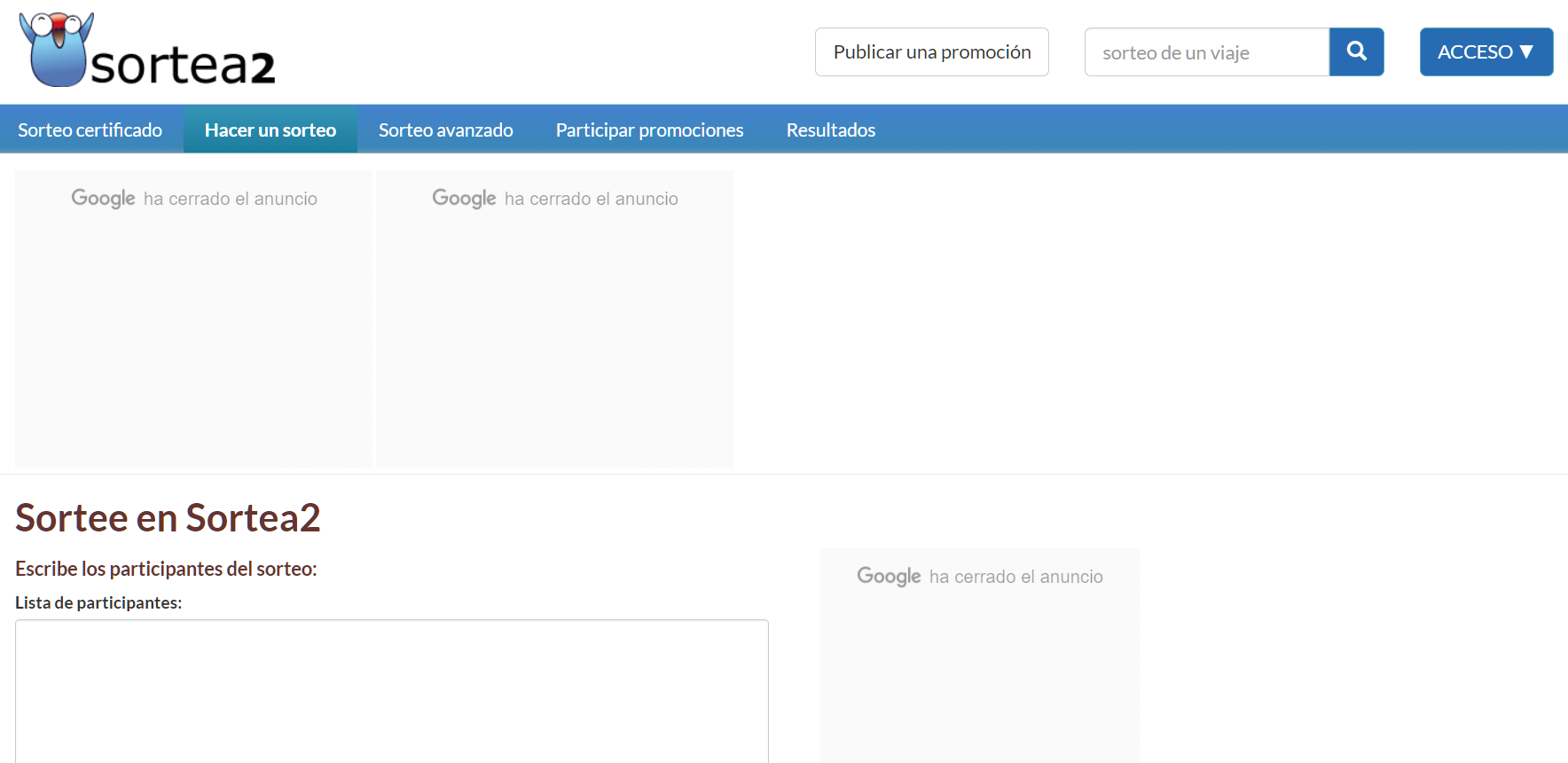Click the Google logo in leftmost ad notice

click(103, 198)
